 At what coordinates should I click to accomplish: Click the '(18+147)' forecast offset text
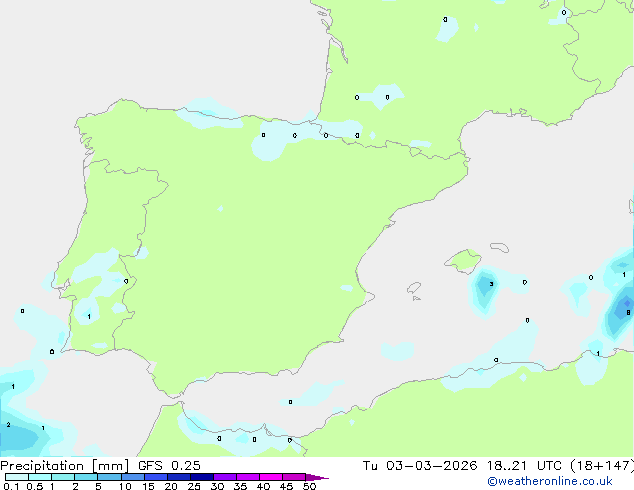[602, 466]
